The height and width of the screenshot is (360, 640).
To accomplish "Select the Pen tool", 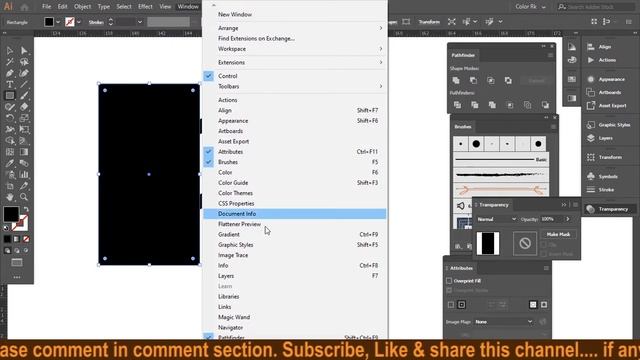I will click(x=10, y=73).
